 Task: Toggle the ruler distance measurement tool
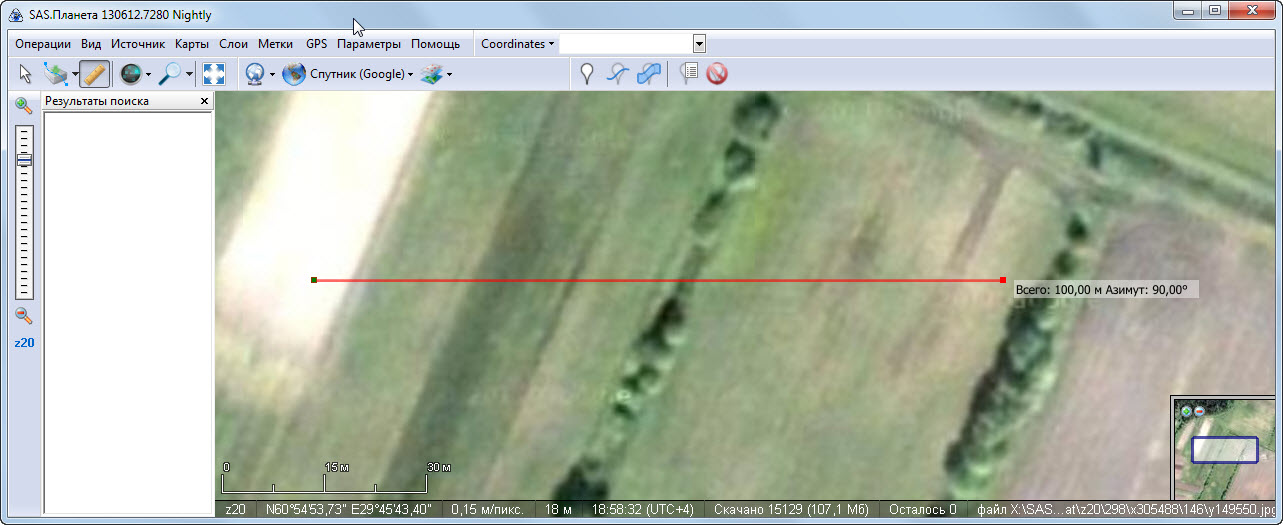pos(94,74)
